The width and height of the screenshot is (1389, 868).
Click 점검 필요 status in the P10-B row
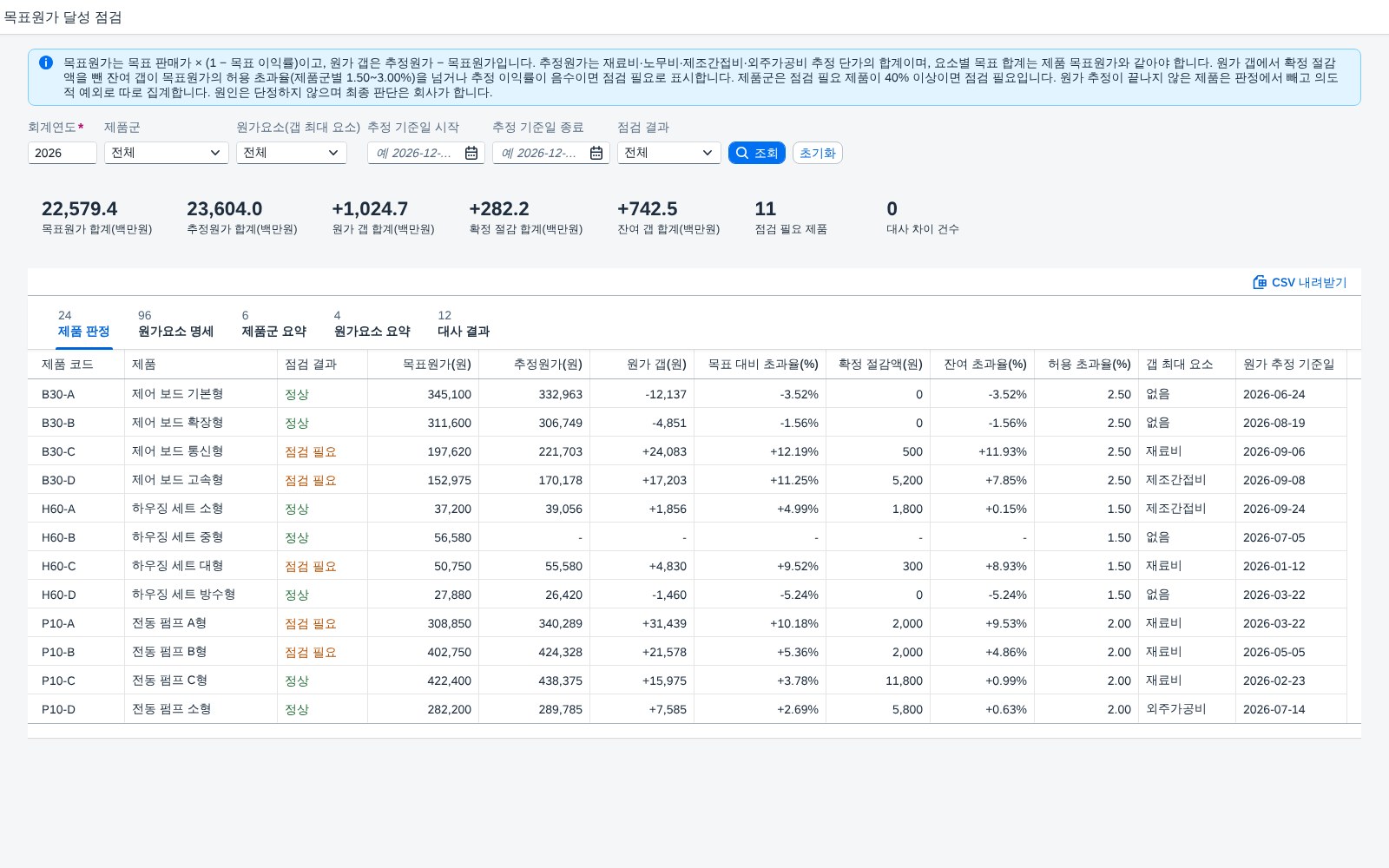(311, 652)
